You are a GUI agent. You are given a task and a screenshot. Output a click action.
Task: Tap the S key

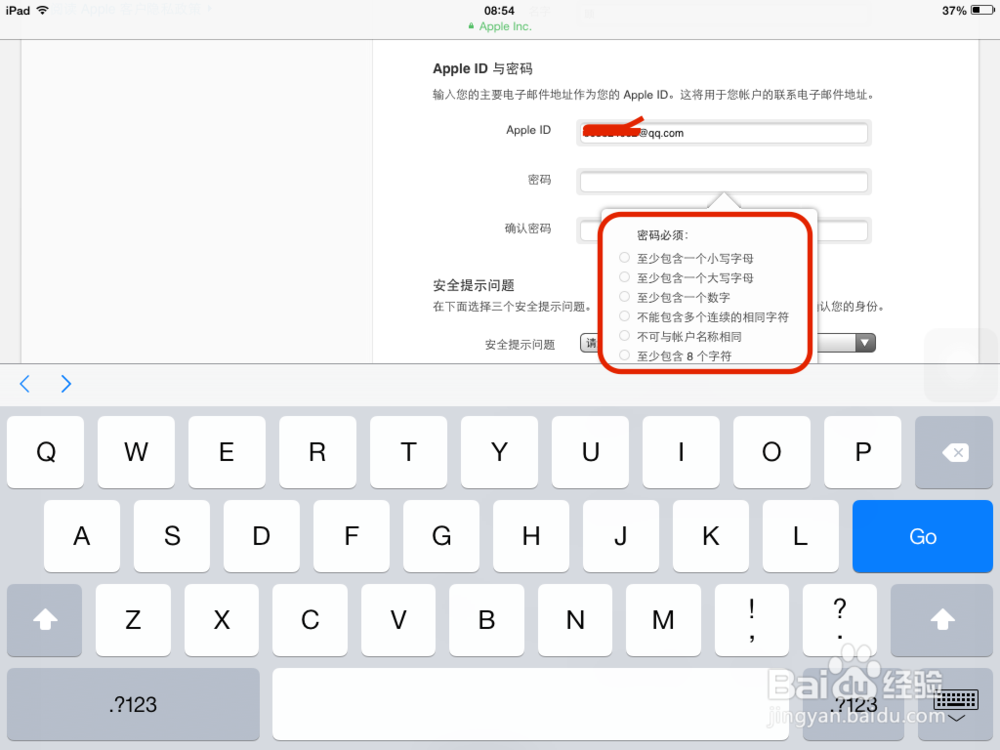tap(172, 536)
